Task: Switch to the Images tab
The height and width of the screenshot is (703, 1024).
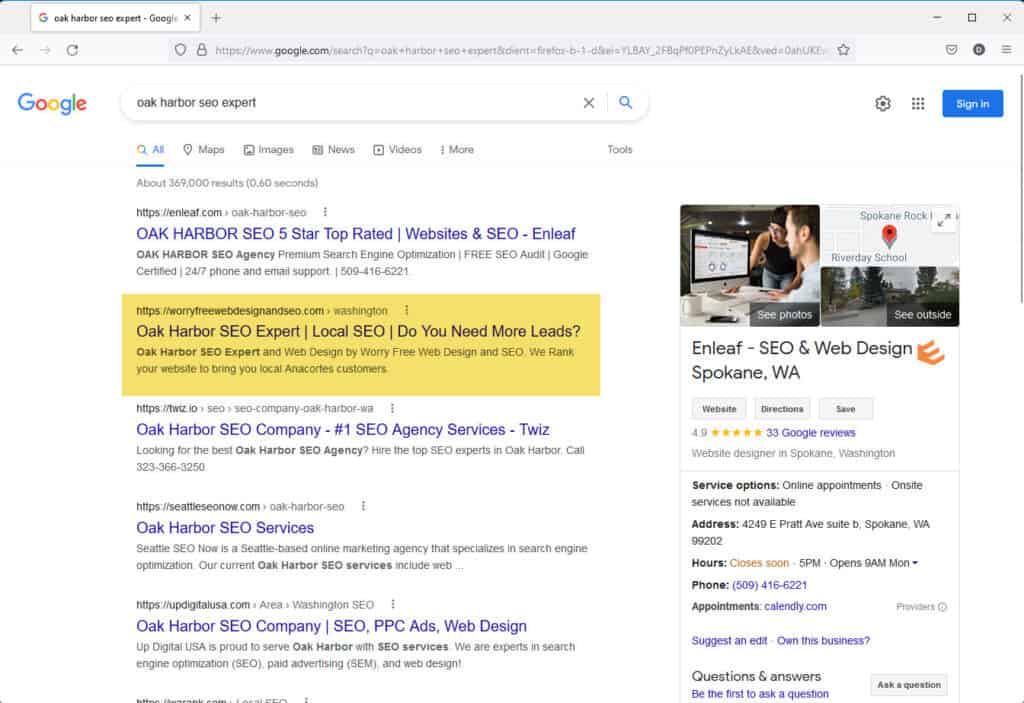Action: click(x=268, y=150)
